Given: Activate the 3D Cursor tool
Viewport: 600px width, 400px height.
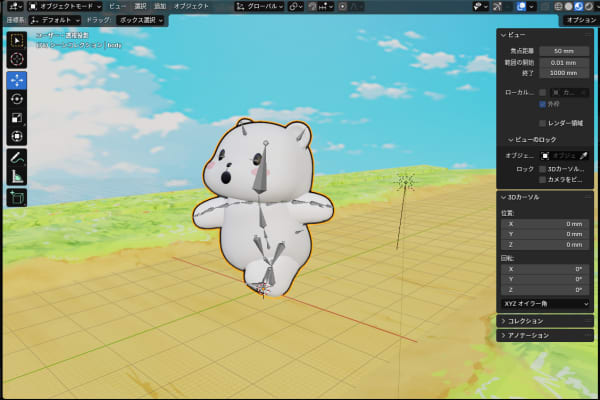Looking at the screenshot, I should coord(17,59).
